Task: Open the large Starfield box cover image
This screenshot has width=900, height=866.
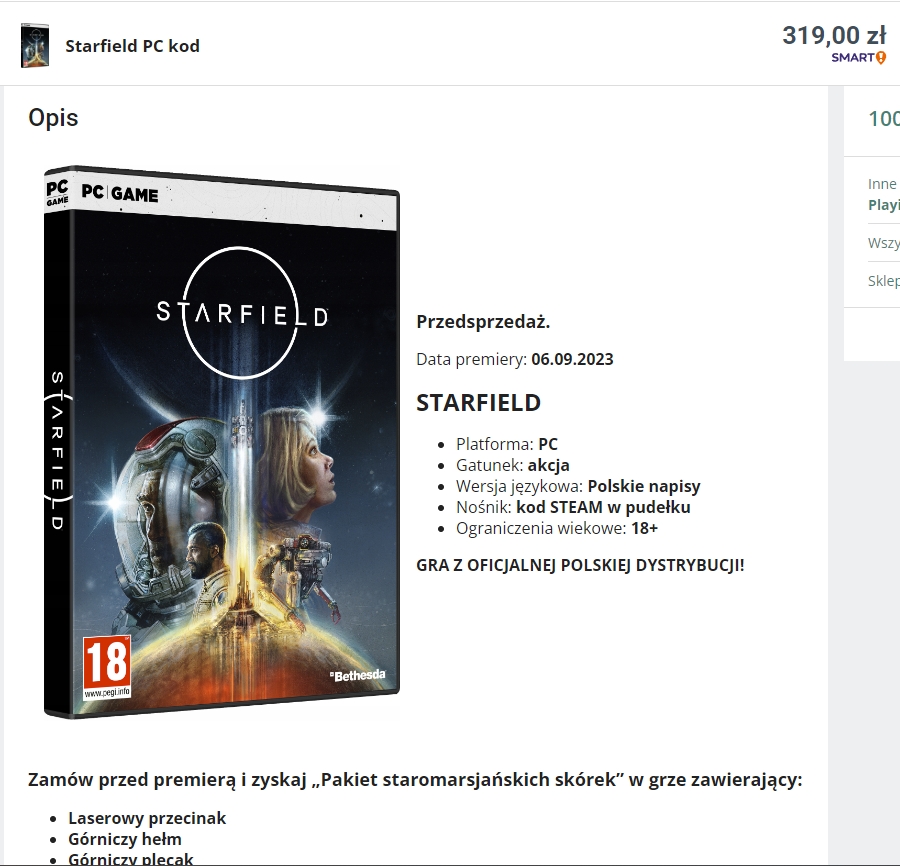Action: [x=222, y=442]
